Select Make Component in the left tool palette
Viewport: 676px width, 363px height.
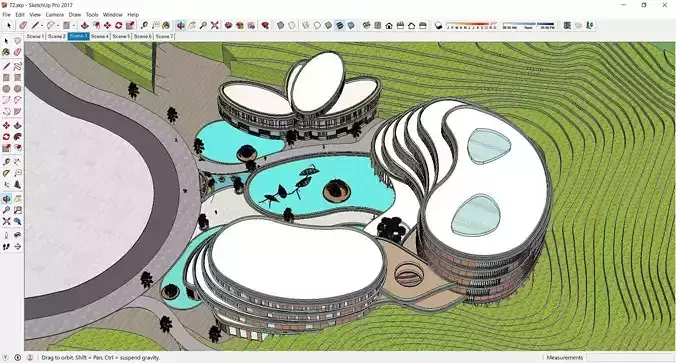[x=17, y=41]
